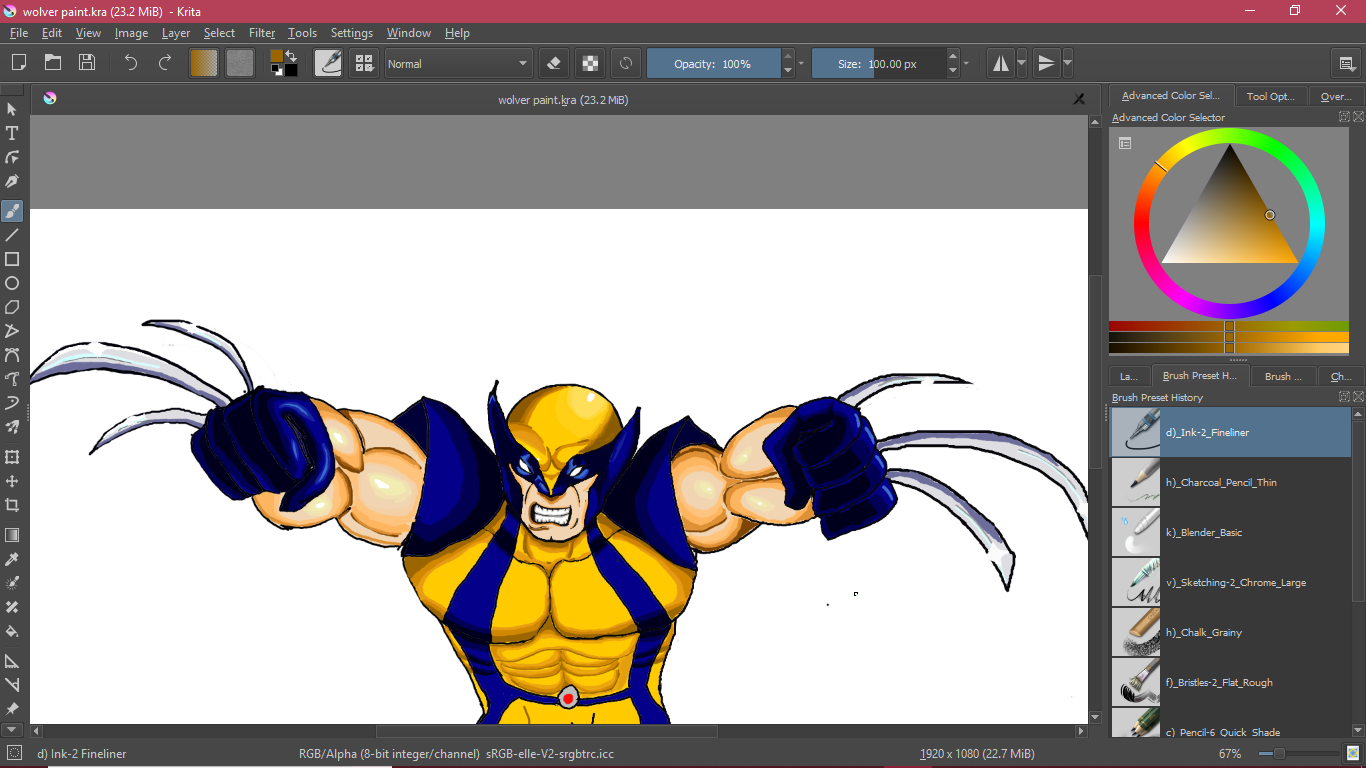Screen dimensions: 1366x768
Task: Select the Select Shapes arrow tool
Action: 12,109
